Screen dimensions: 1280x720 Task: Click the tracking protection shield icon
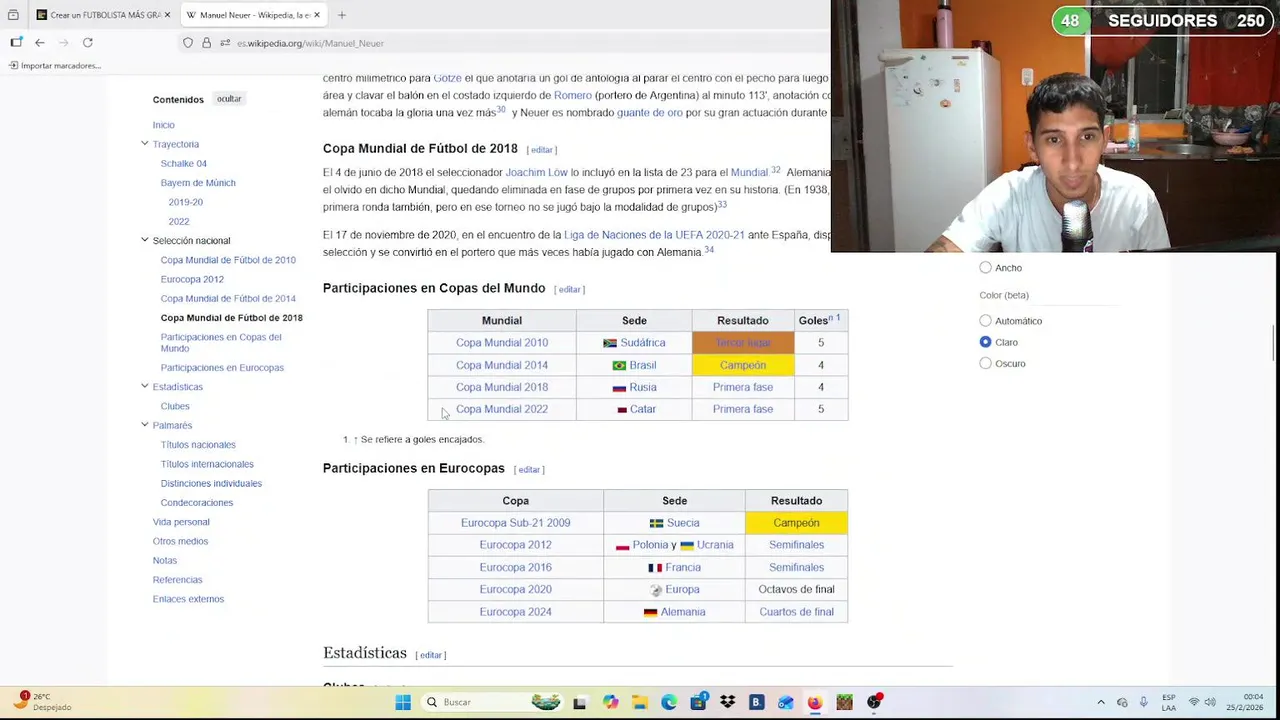[188, 43]
